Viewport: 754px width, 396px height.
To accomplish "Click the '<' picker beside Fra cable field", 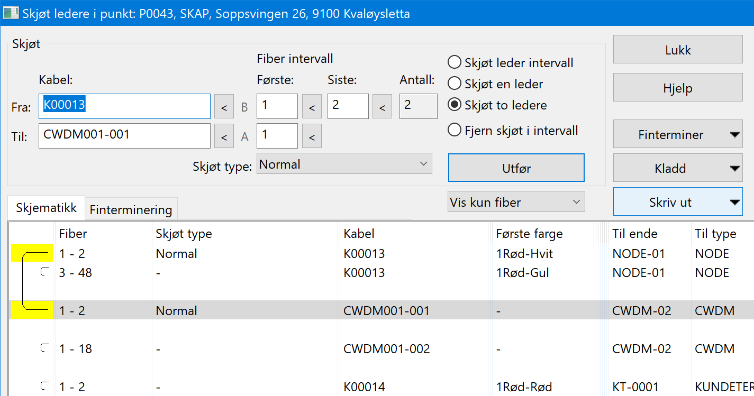I will tap(224, 107).
